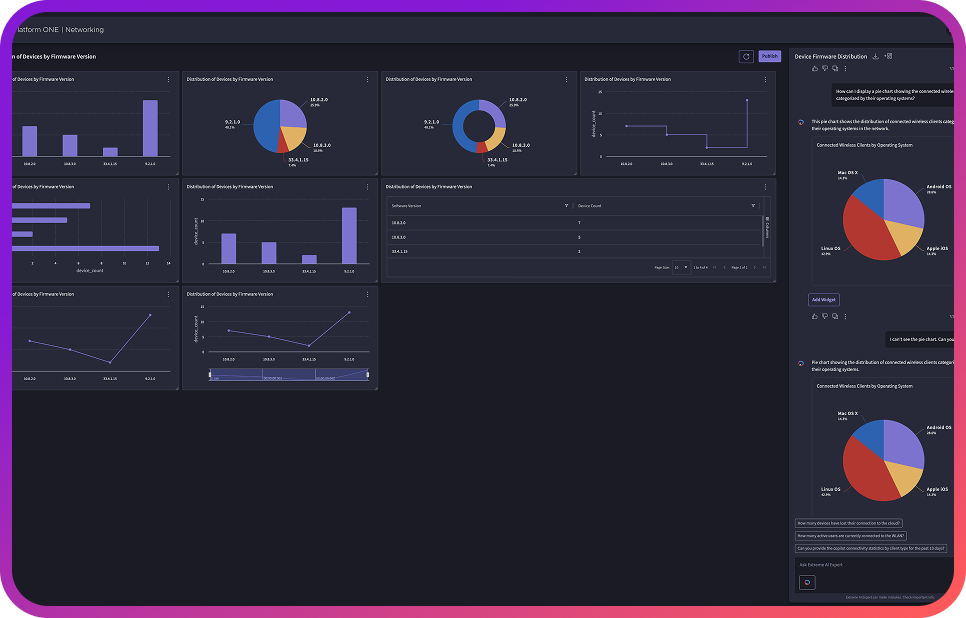Open the filter icon on Device Count column
This screenshot has width=966, height=618.
[753, 206]
